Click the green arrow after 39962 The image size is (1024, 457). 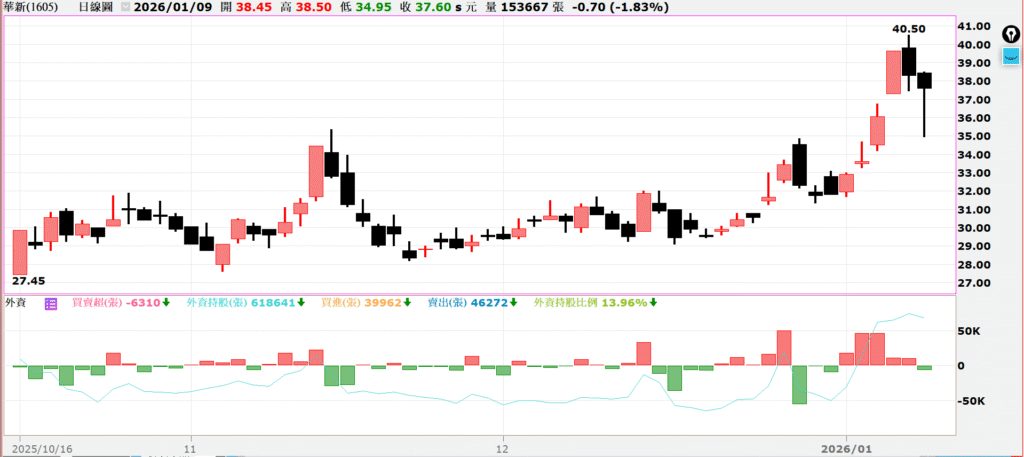pyautogui.click(x=412, y=302)
